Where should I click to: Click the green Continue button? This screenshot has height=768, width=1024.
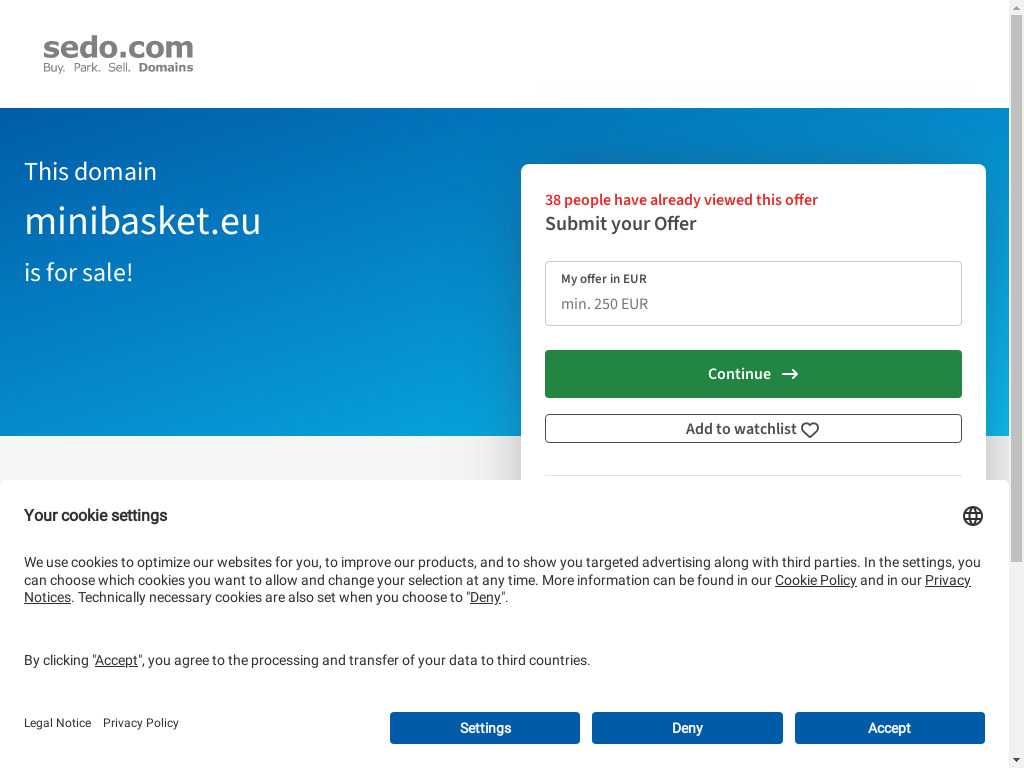(753, 374)
